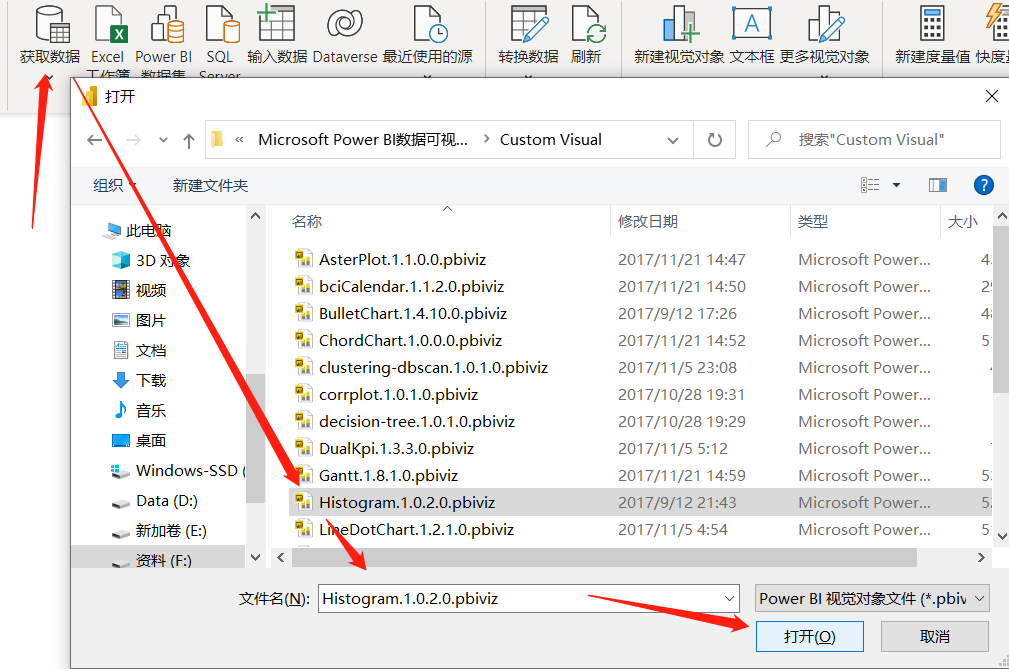Image resolution: width=1009 pixels, height=669 pixels.
Task: Click navigation pane scrollbar up arrow
Action: pyautogui.click(x=255, y=216)
